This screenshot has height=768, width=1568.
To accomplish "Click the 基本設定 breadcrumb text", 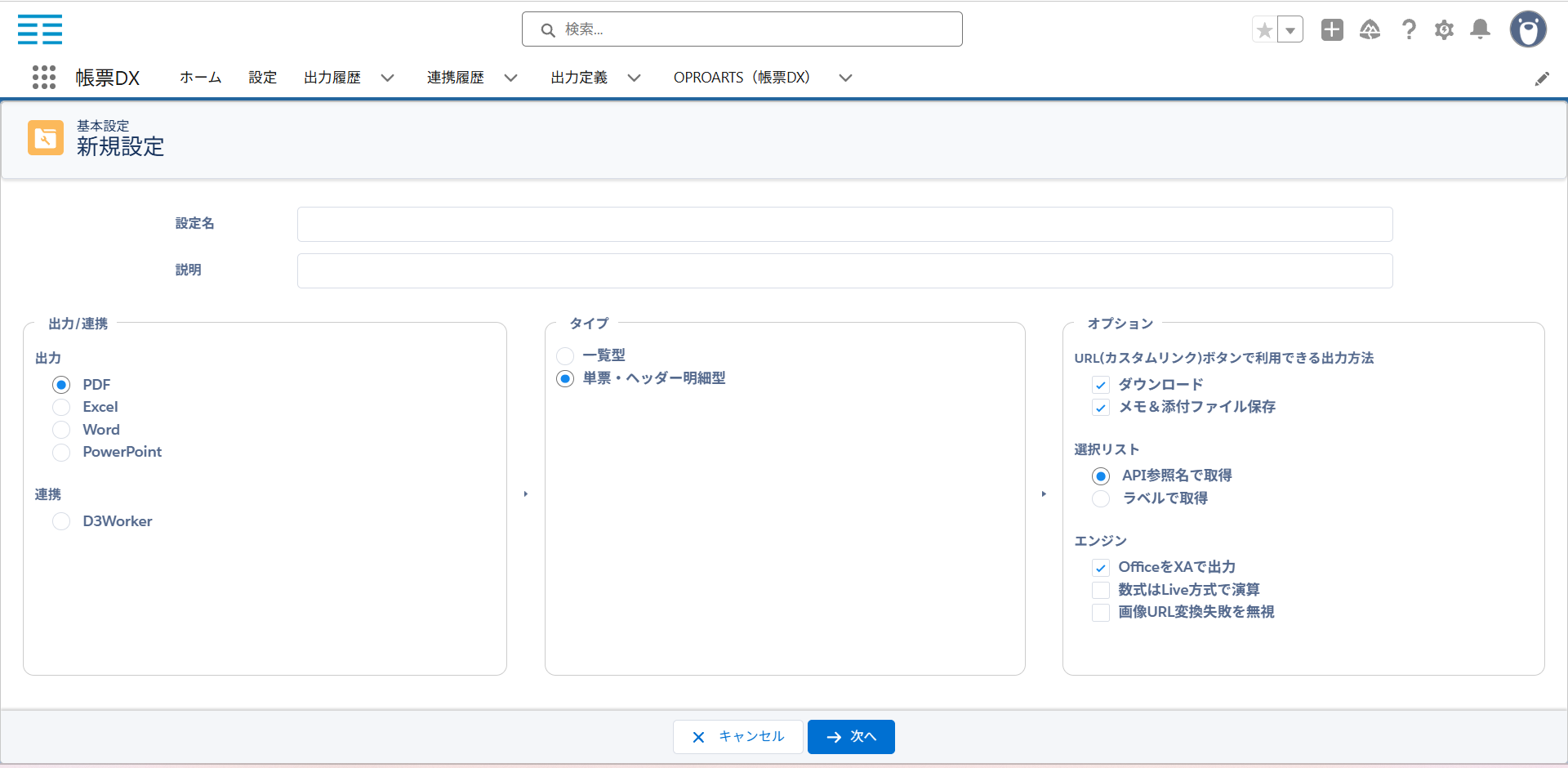I will (103, 126).
